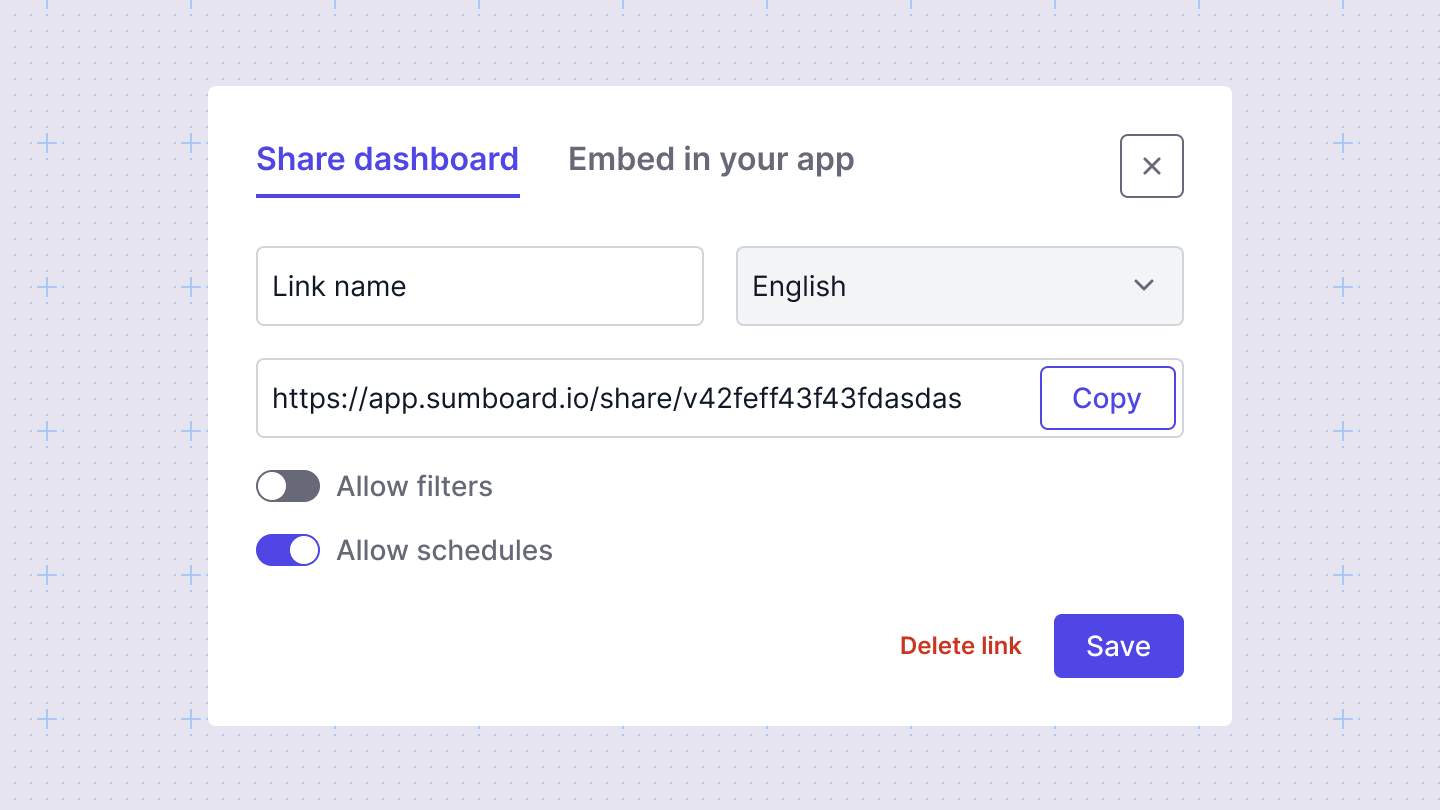
Task: Save the share link settings
Action: tap(1118, 646)
